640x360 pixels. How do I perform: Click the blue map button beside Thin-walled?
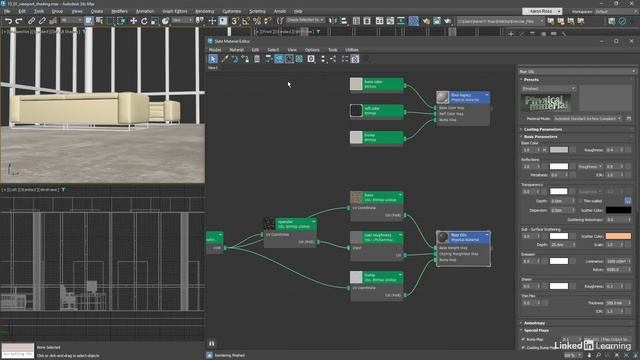[x=628, y=200]
